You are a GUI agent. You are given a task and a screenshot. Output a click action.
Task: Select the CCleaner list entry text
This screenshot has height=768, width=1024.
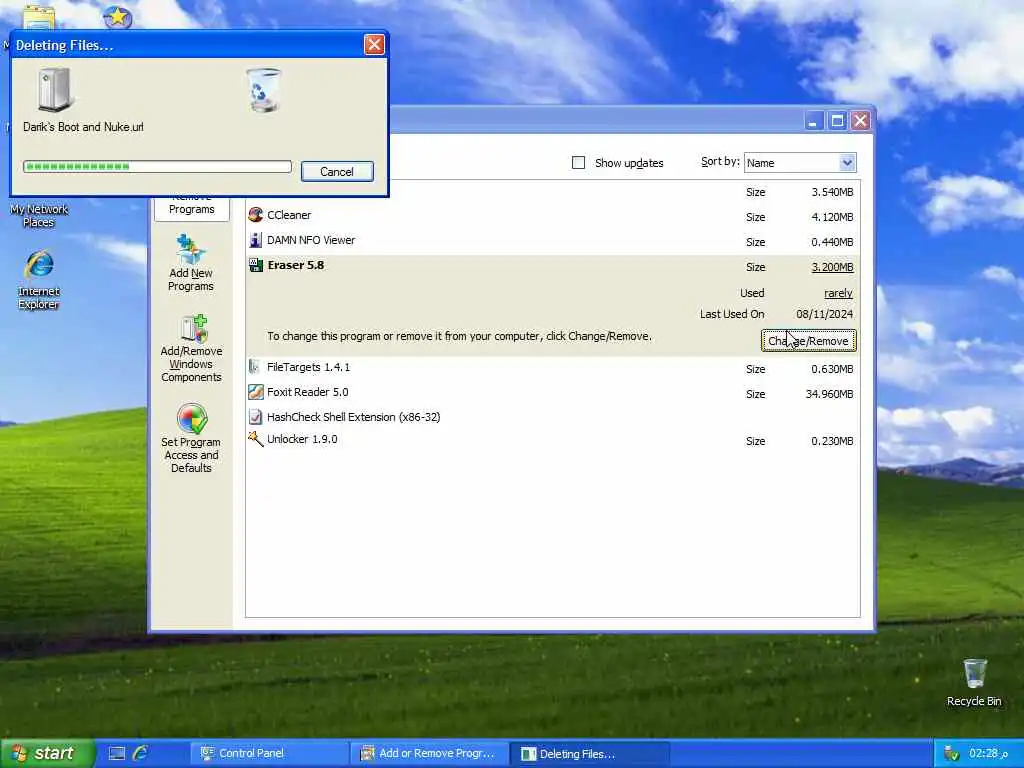pos(289,215)
